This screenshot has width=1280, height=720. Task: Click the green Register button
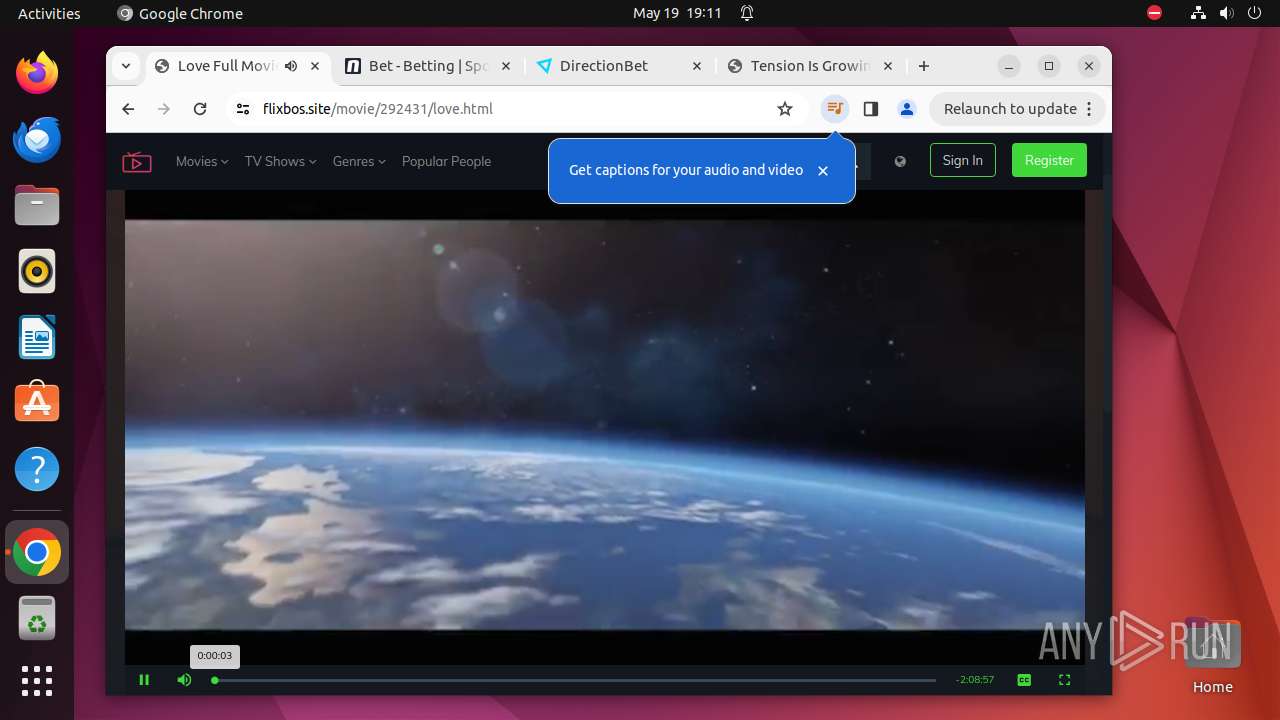(1049, 160)
